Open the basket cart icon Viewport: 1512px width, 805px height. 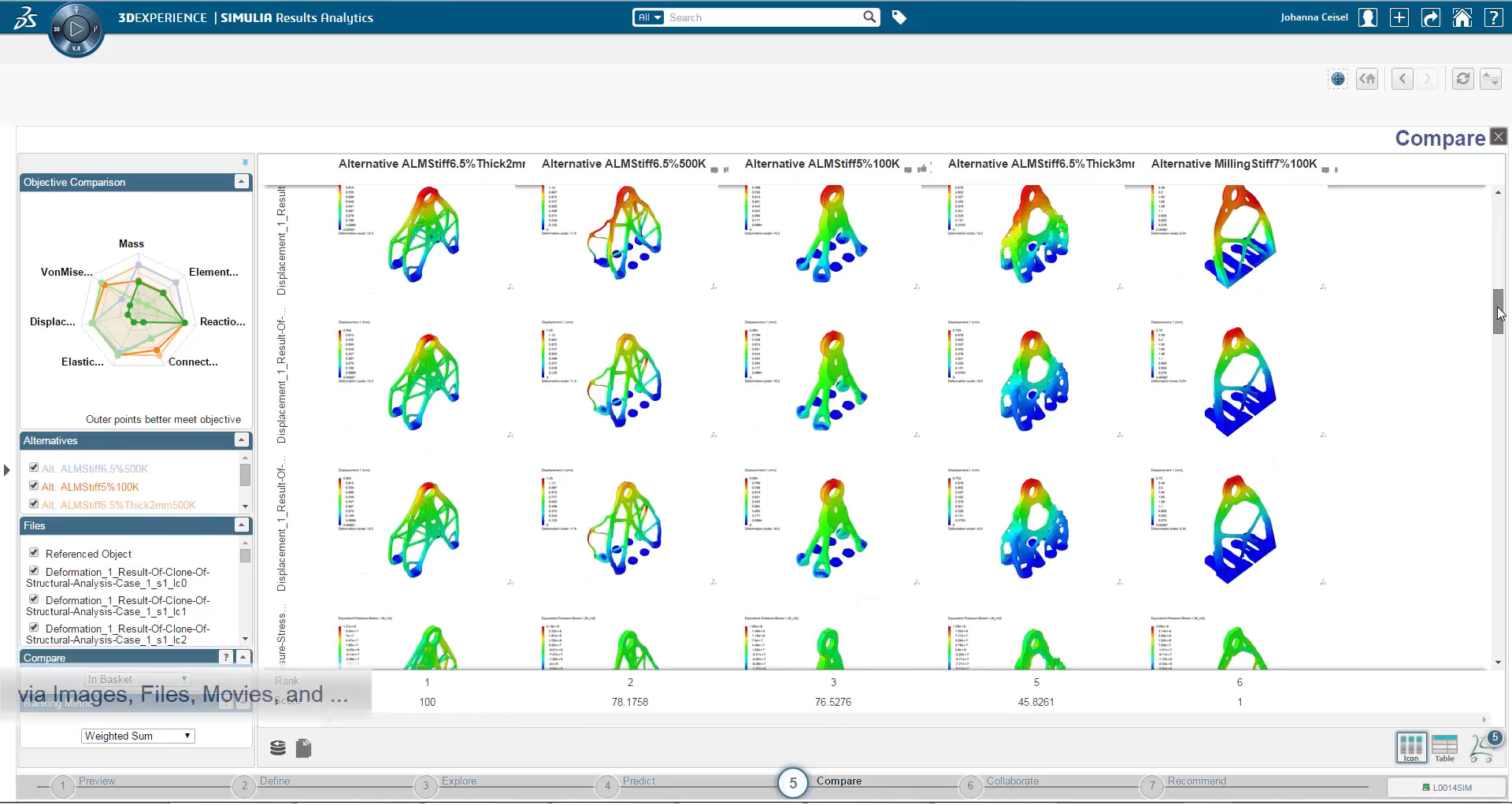pyautogui.click(x=1484, y=747)
